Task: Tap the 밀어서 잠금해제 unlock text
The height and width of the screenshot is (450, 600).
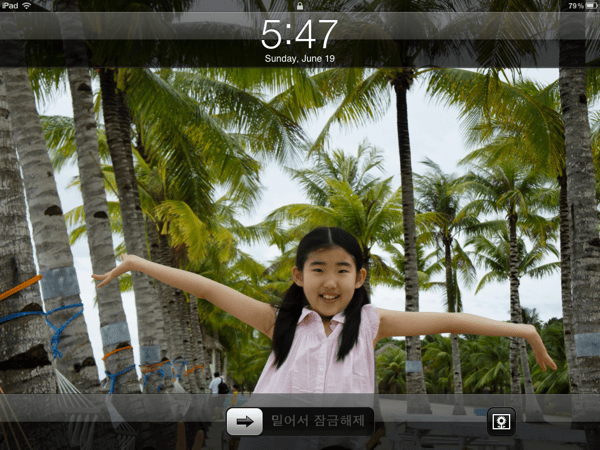Action: tap(320, 421)
